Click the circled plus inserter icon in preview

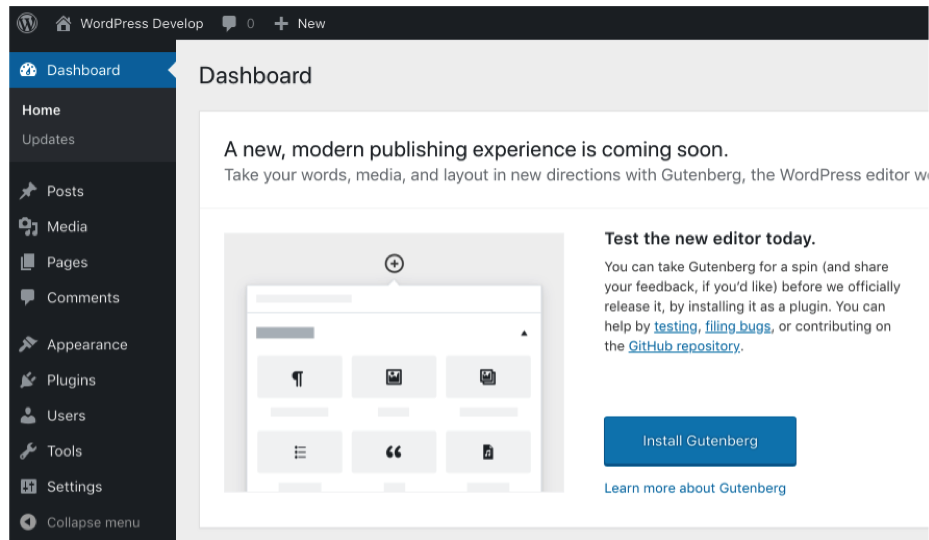tap(394, 263)
